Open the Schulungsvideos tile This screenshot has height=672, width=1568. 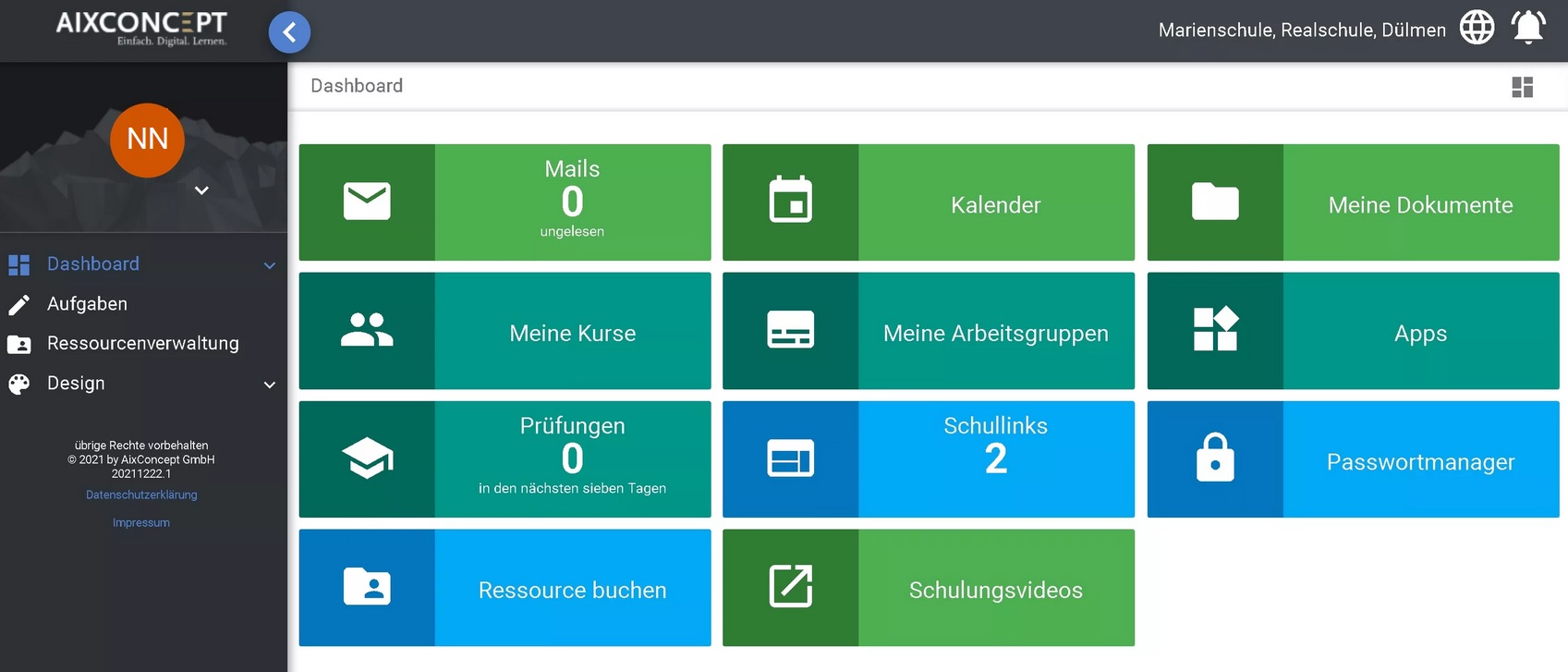pyautogui.click(x=995, y=590)
